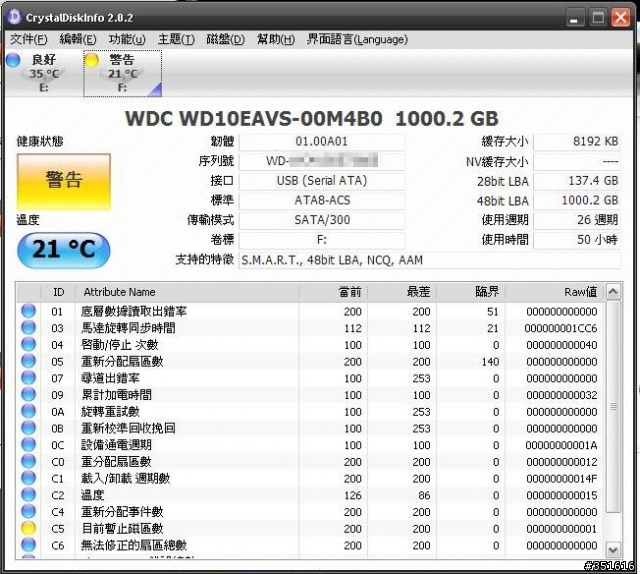Image resolution: width=640 pixels, height=574 pixels.
Task: Click status orb in row 04 啟動/停止次數
Action: point(29,344)
